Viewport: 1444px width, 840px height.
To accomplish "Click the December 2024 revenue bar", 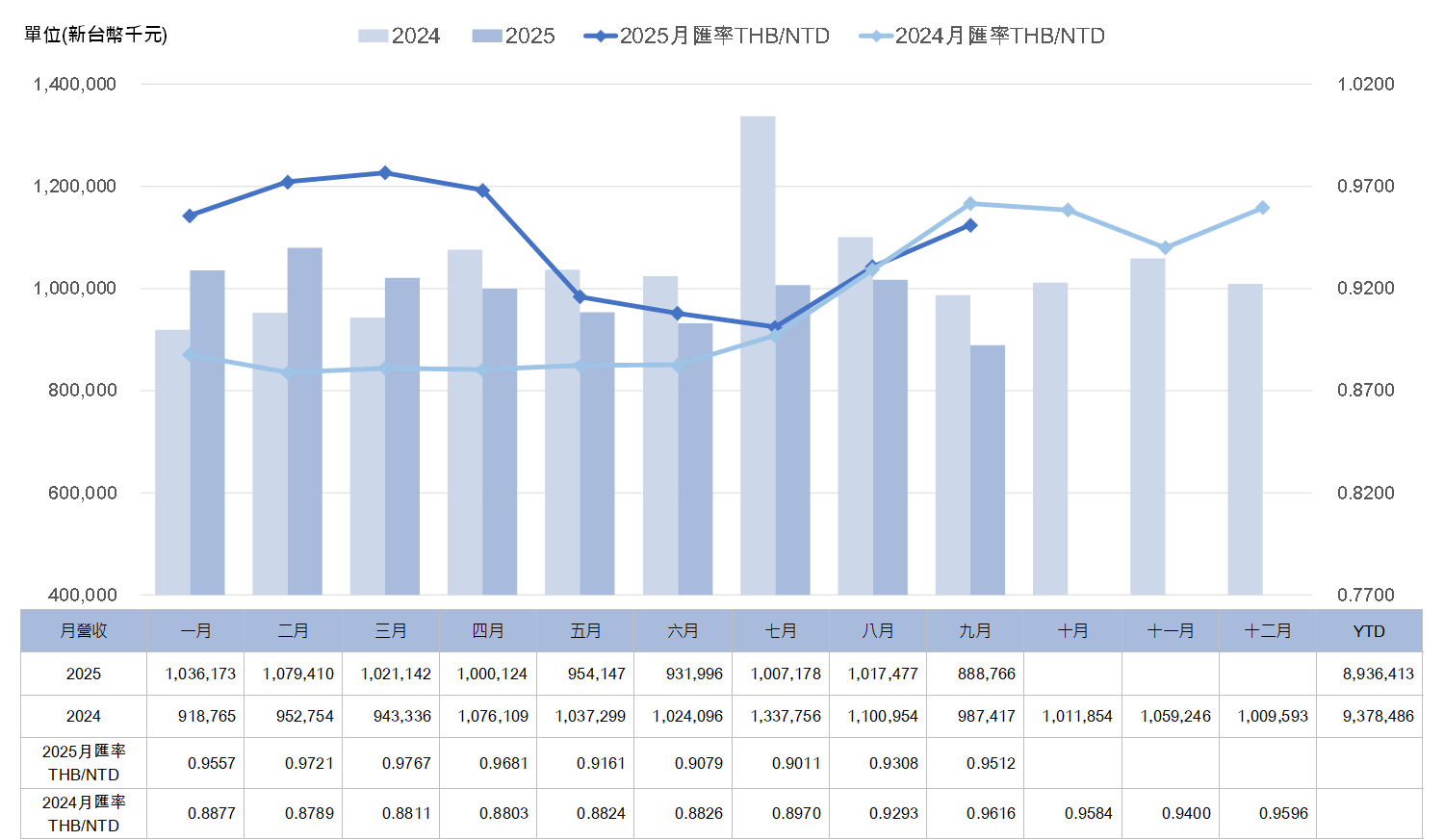I will point(1245,439).
